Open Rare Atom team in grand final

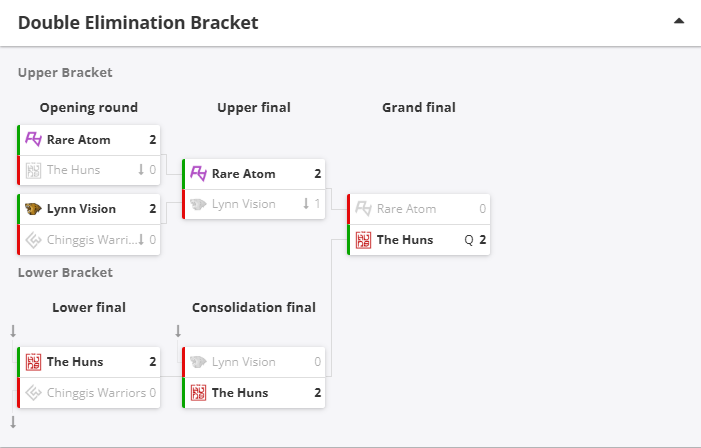(x=406, y=209)
